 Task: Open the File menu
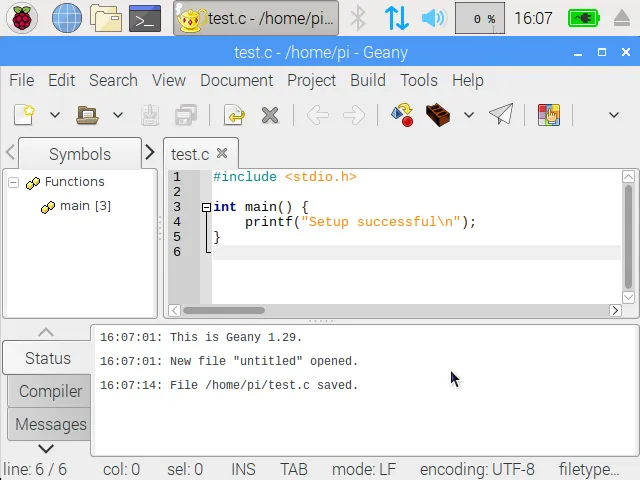22,80
